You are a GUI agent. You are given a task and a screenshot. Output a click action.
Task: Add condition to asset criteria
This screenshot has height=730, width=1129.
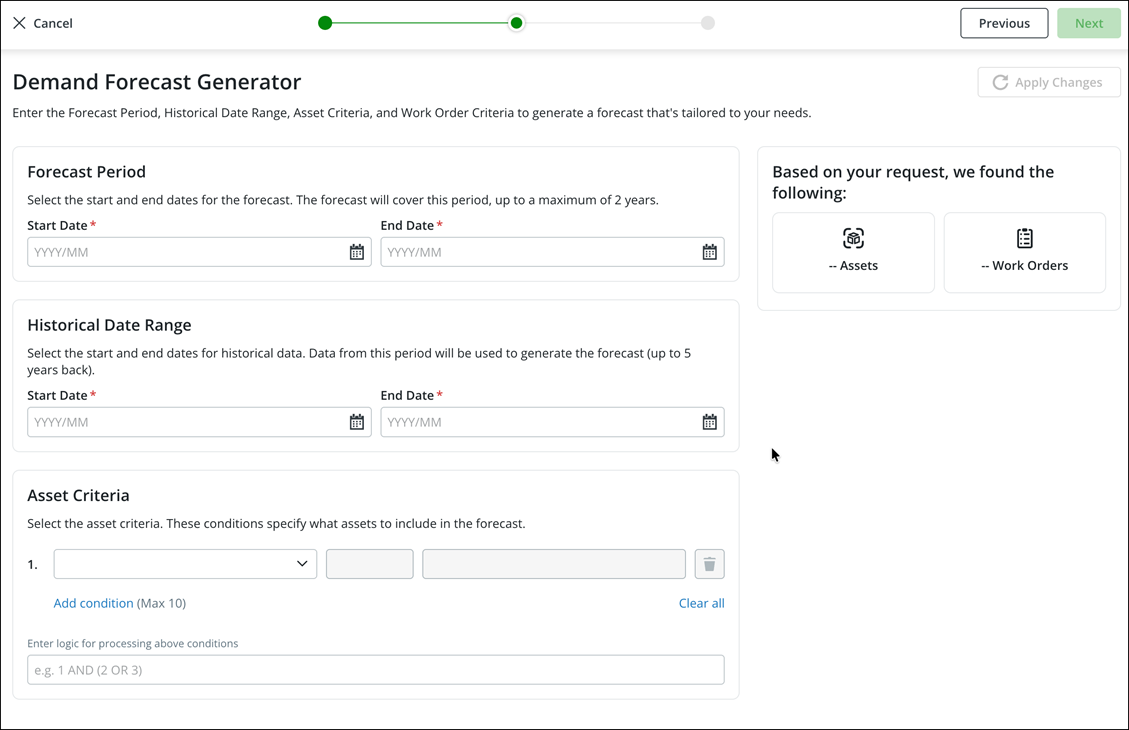coord(94,603)
